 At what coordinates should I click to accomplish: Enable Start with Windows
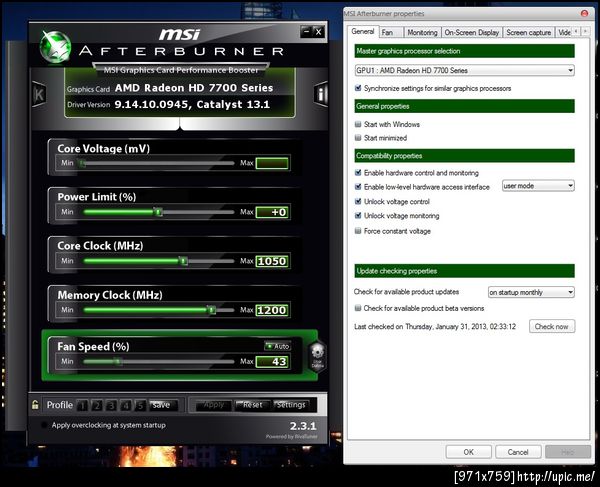(358, 124)
